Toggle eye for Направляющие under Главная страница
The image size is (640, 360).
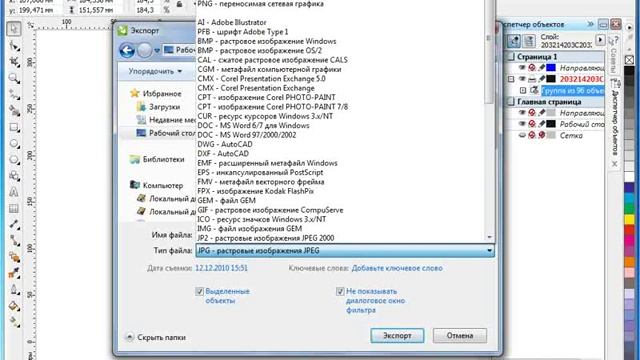522,113
